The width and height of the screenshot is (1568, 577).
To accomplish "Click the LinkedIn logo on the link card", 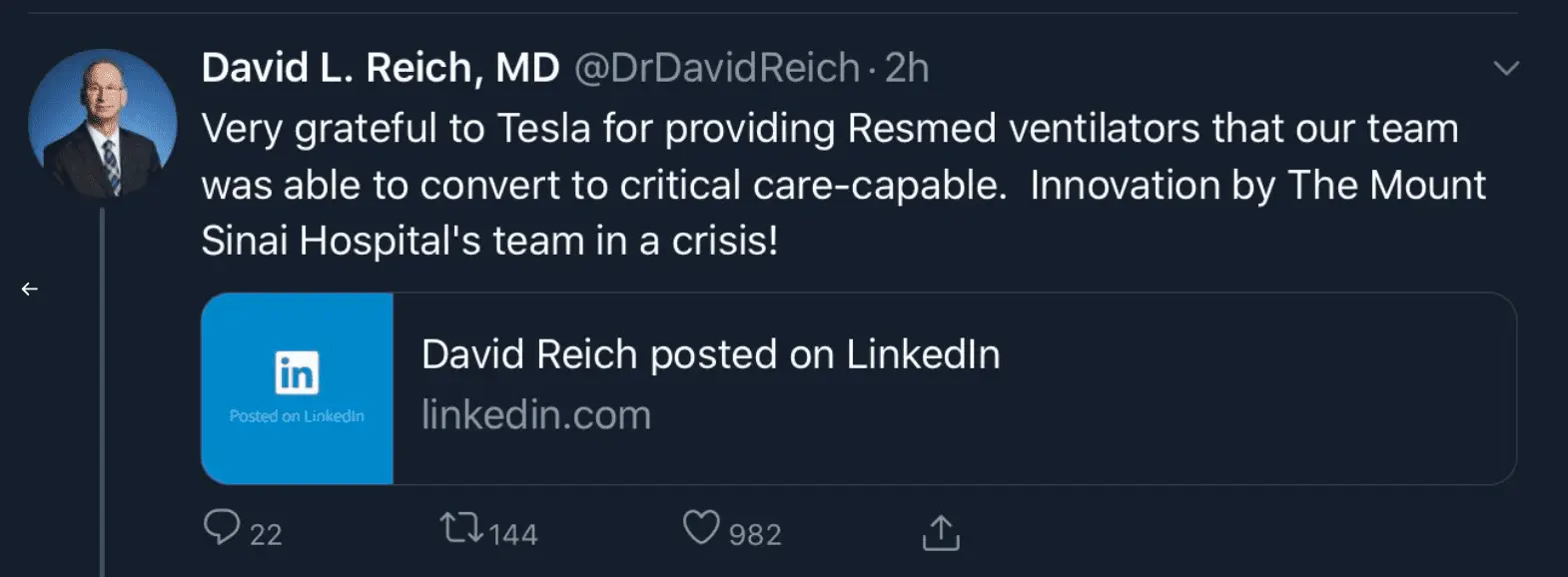I will coord(297,372).
